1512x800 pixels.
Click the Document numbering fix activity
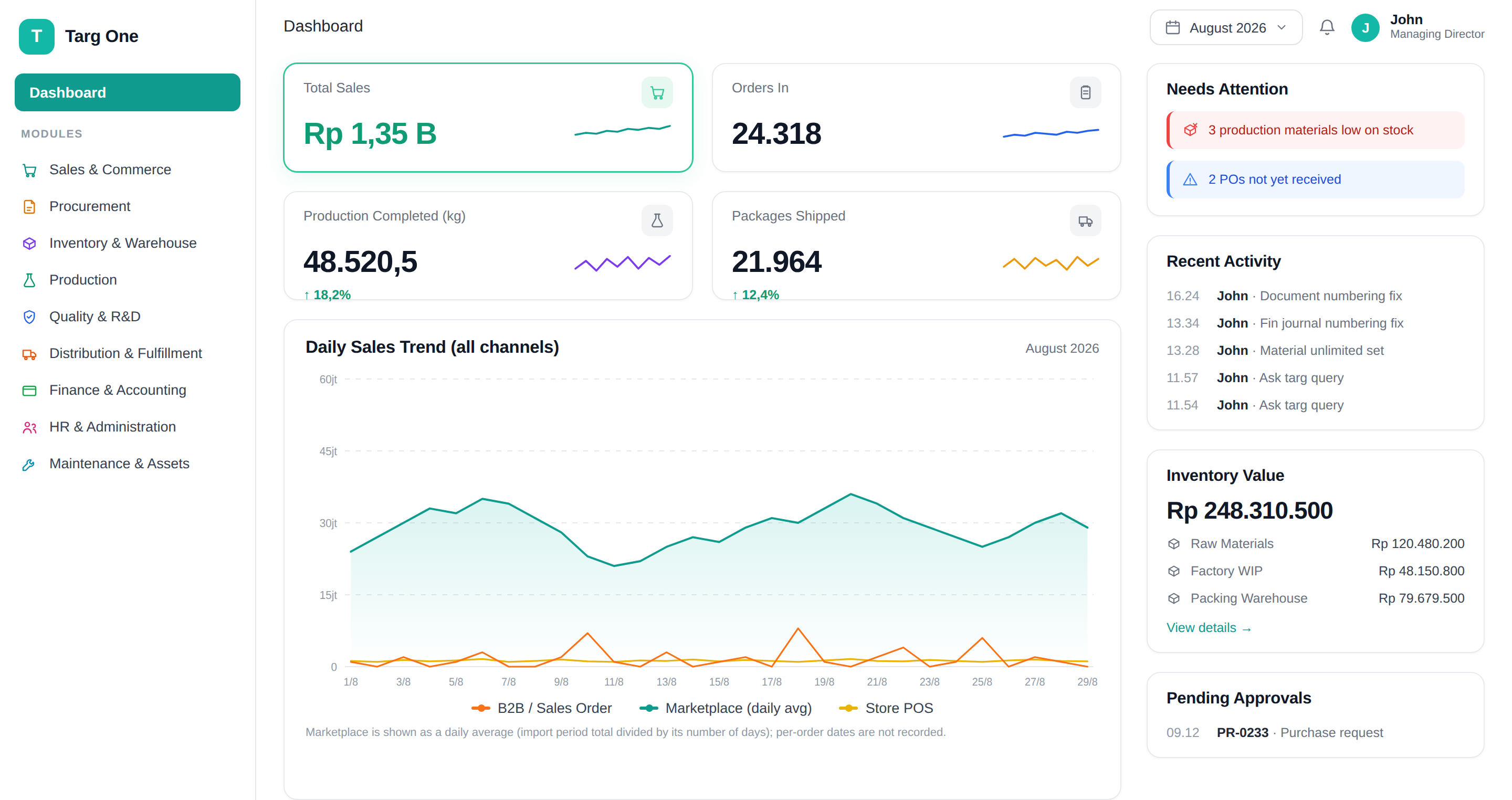(x=1315, y=296)
